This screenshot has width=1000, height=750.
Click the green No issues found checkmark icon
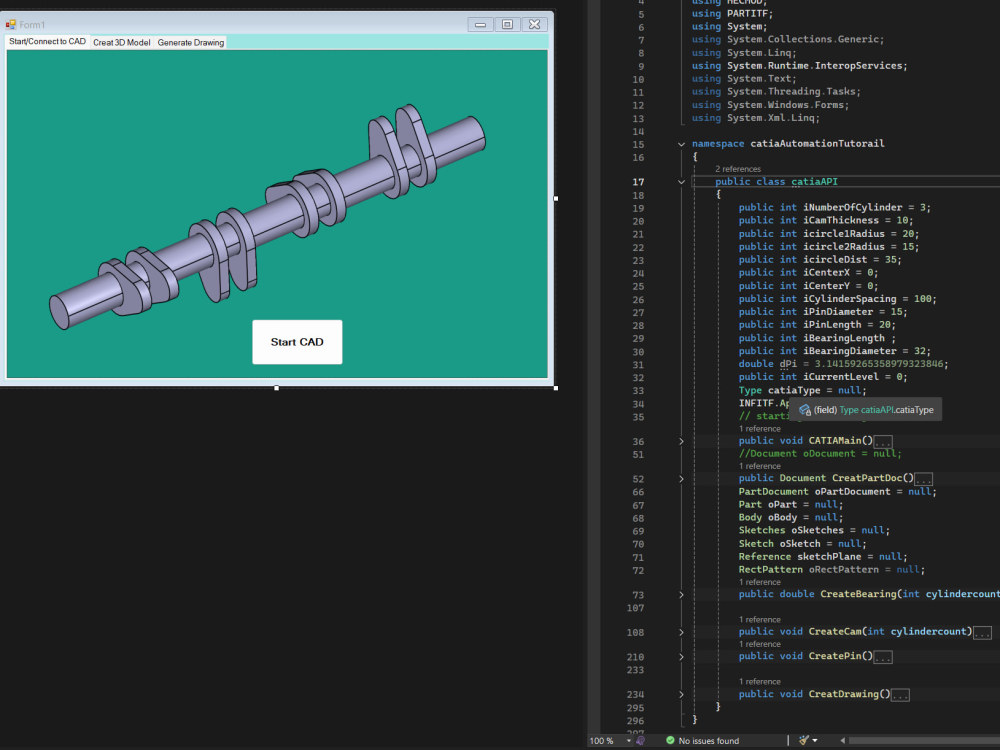tap(670, 740)
